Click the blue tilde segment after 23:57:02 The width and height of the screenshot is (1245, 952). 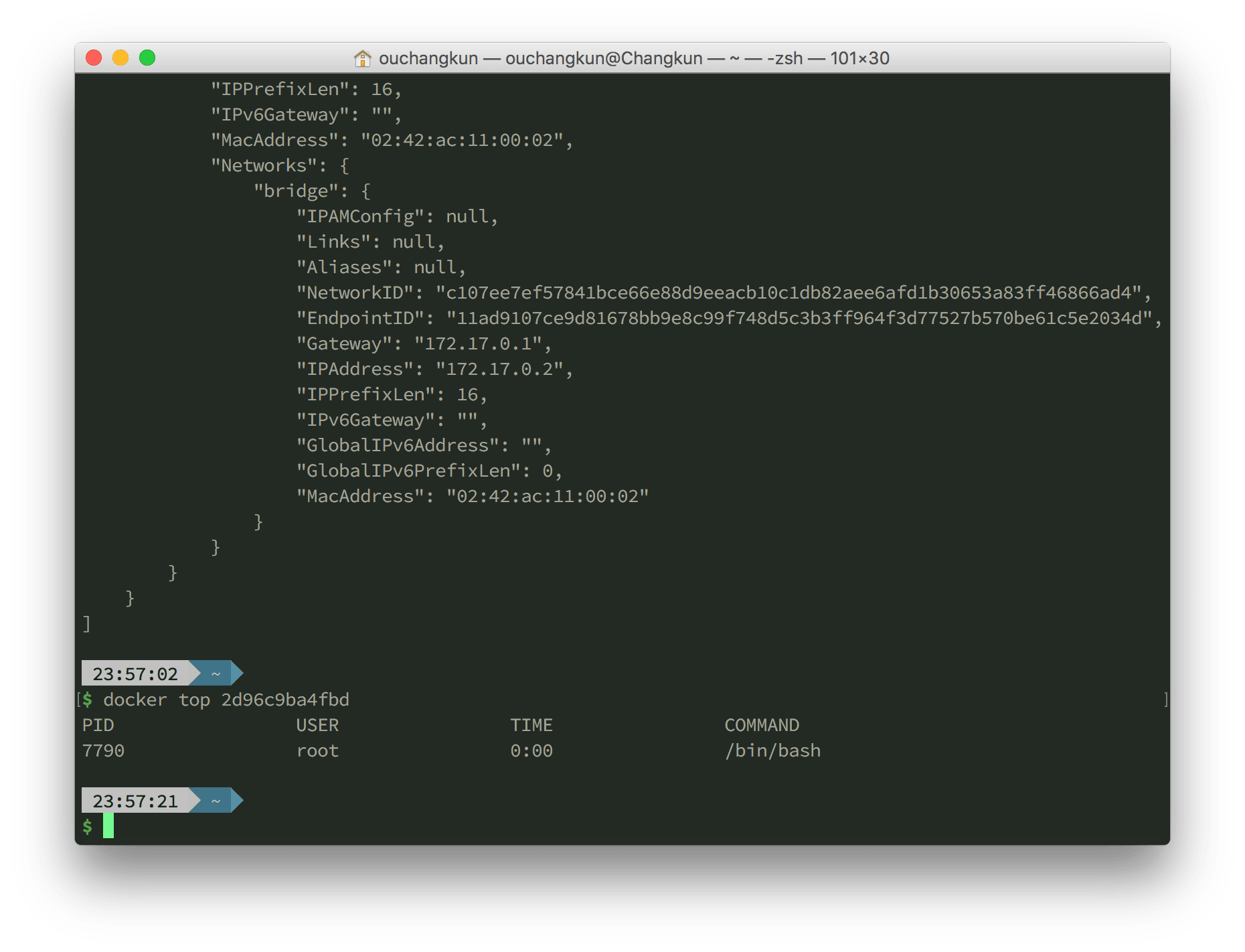[x=216, y=673]
